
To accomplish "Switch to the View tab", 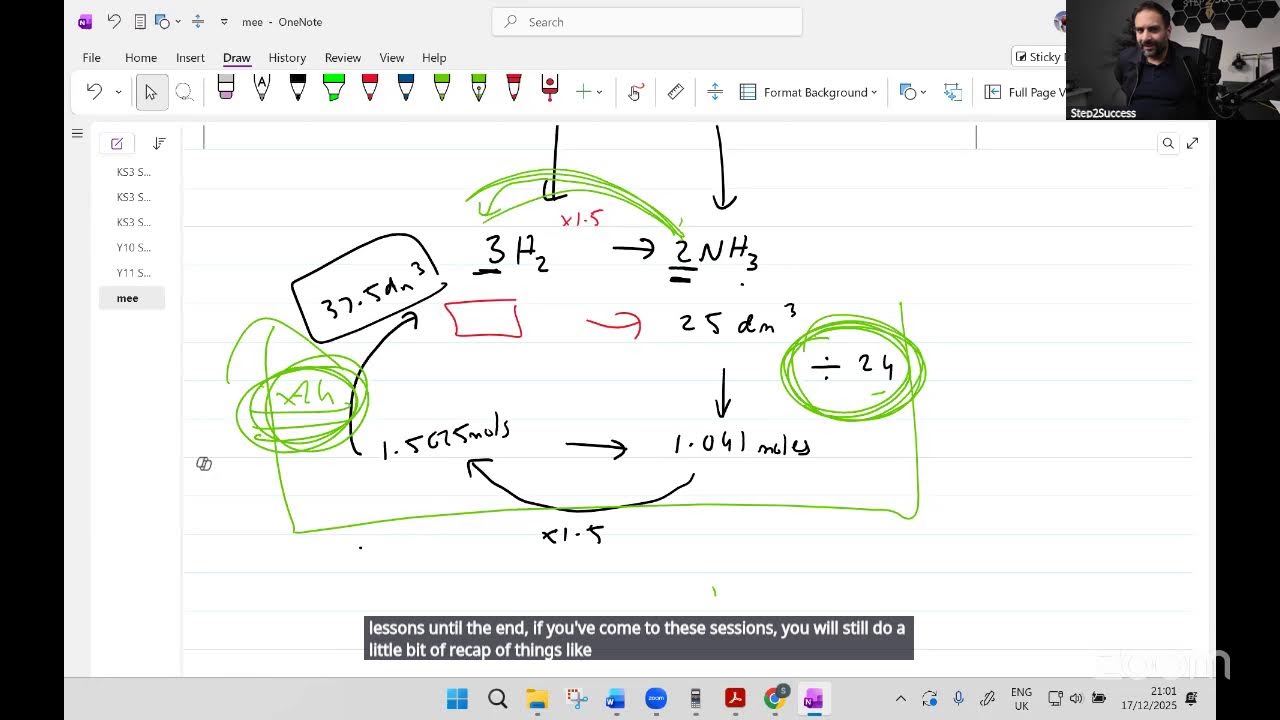I will click(392, 57).
